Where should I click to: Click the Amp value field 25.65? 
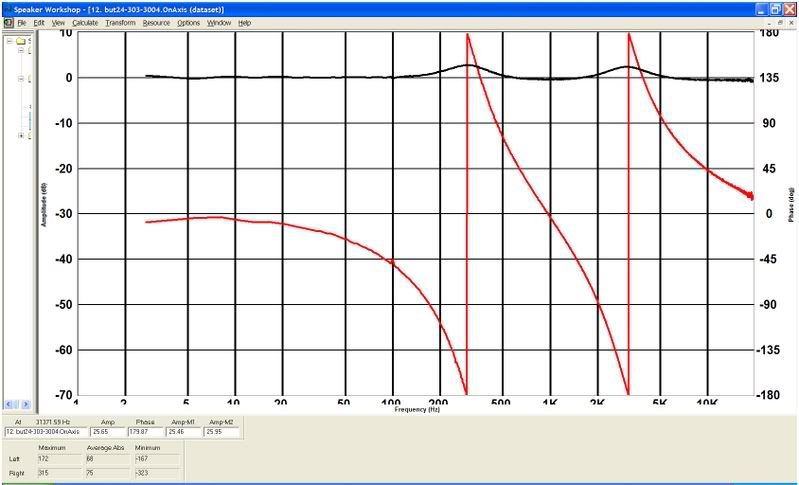[x=108, y=432]
